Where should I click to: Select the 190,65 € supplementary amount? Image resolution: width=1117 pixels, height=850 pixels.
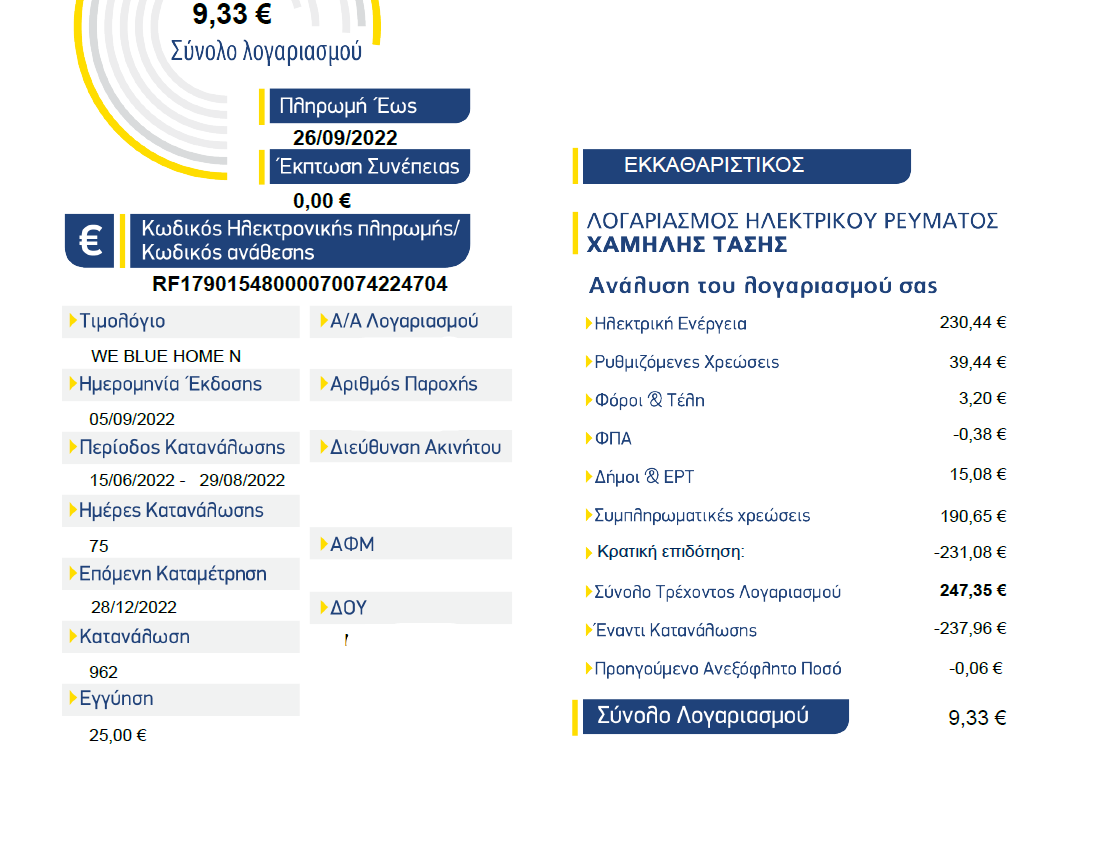click(973, 517)
